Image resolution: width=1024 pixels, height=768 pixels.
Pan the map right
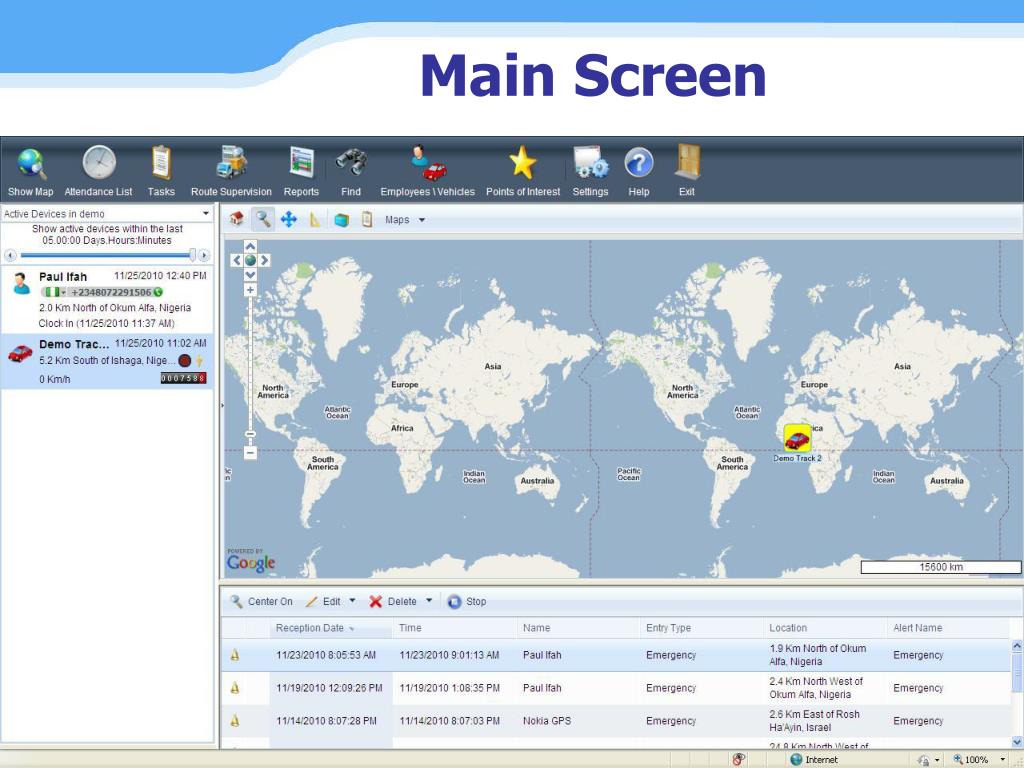coord(264,260)
